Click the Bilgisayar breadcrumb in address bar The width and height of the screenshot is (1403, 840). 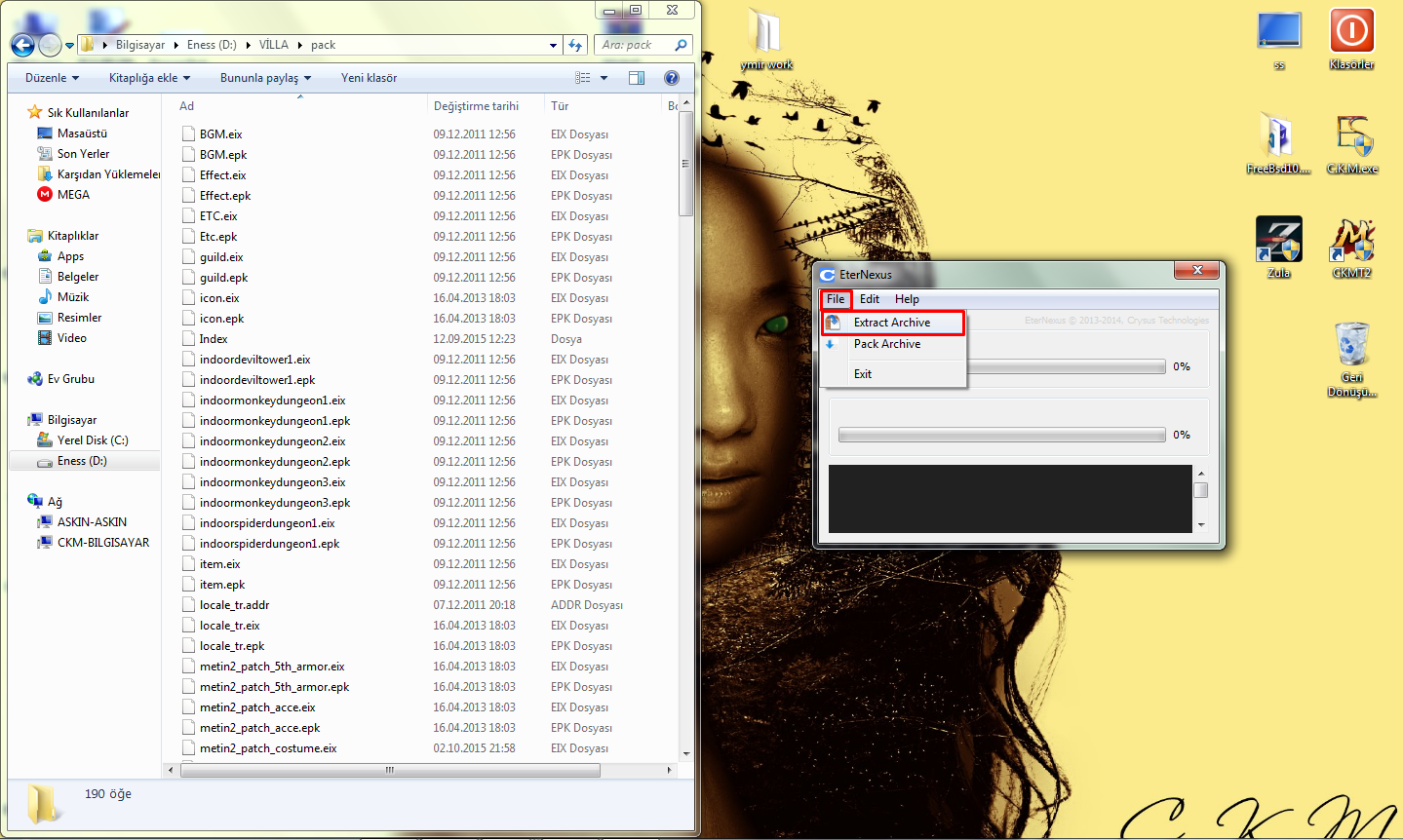click(x=140, y=45)
